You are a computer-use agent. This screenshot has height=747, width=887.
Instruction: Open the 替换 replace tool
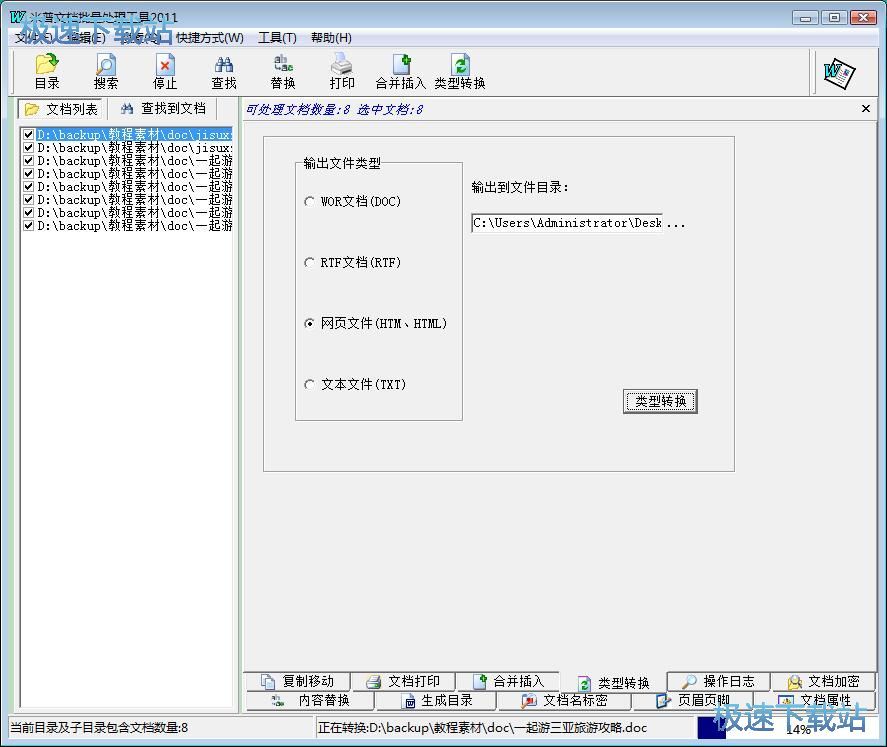[283, 72]
